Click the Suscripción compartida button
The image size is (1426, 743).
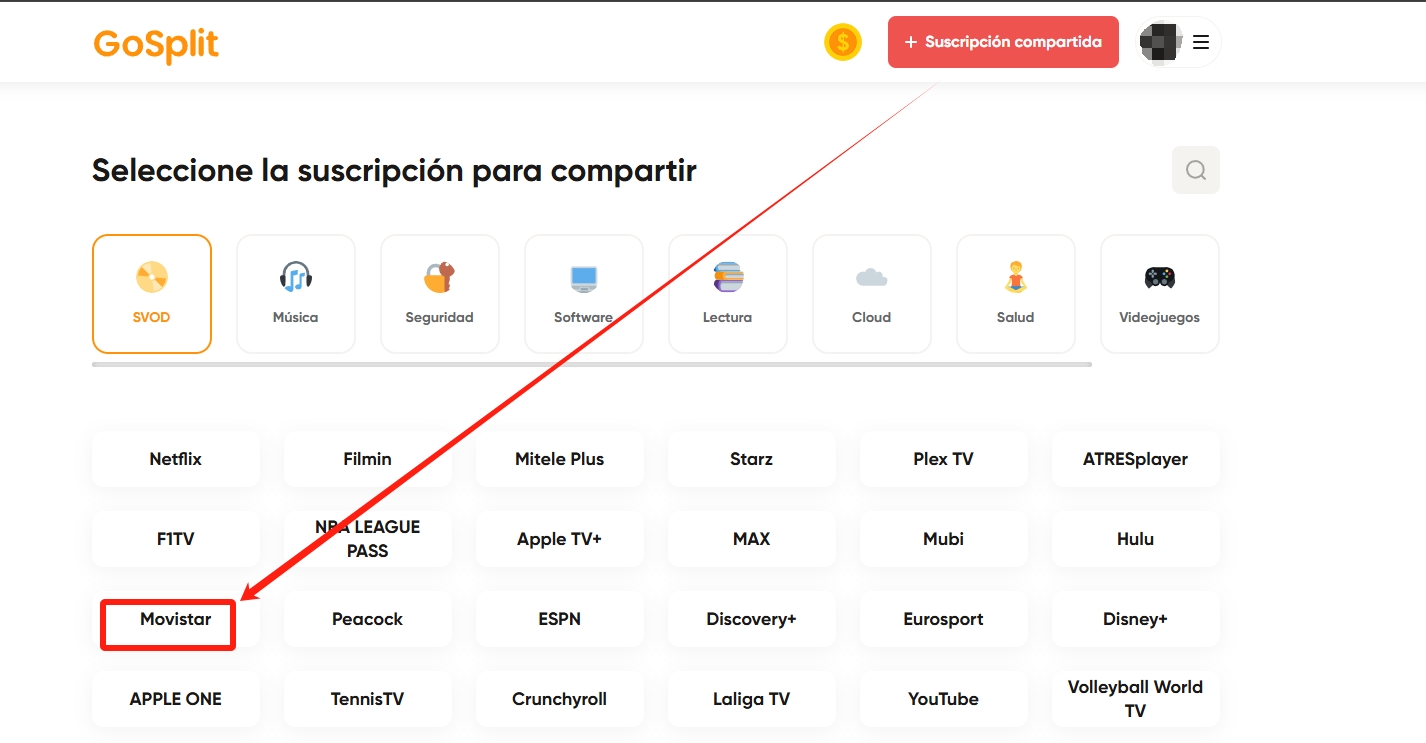point(1003,42)
